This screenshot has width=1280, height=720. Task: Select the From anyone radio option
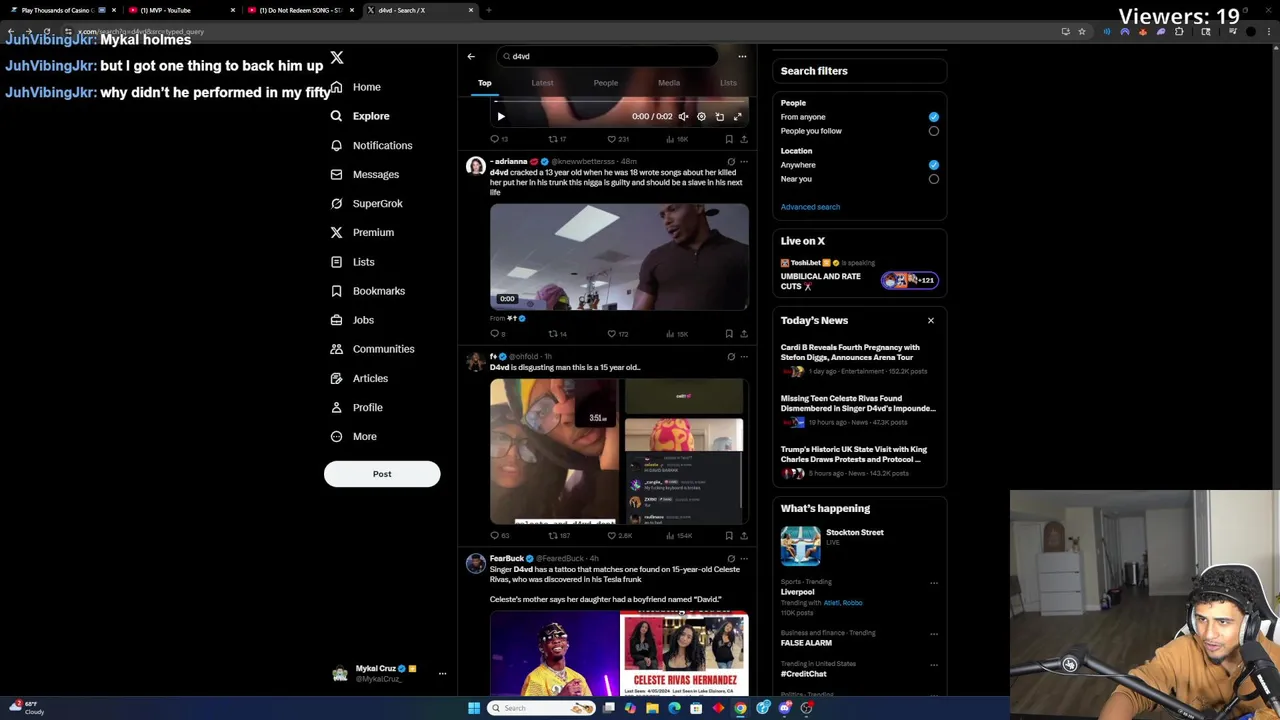(x=933, y=117)
